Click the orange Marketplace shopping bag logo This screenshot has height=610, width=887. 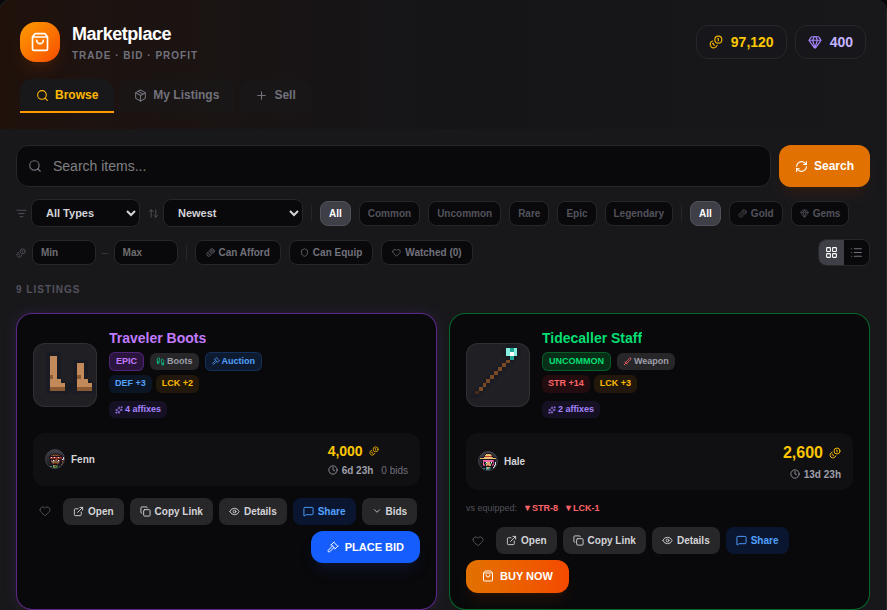40,42
